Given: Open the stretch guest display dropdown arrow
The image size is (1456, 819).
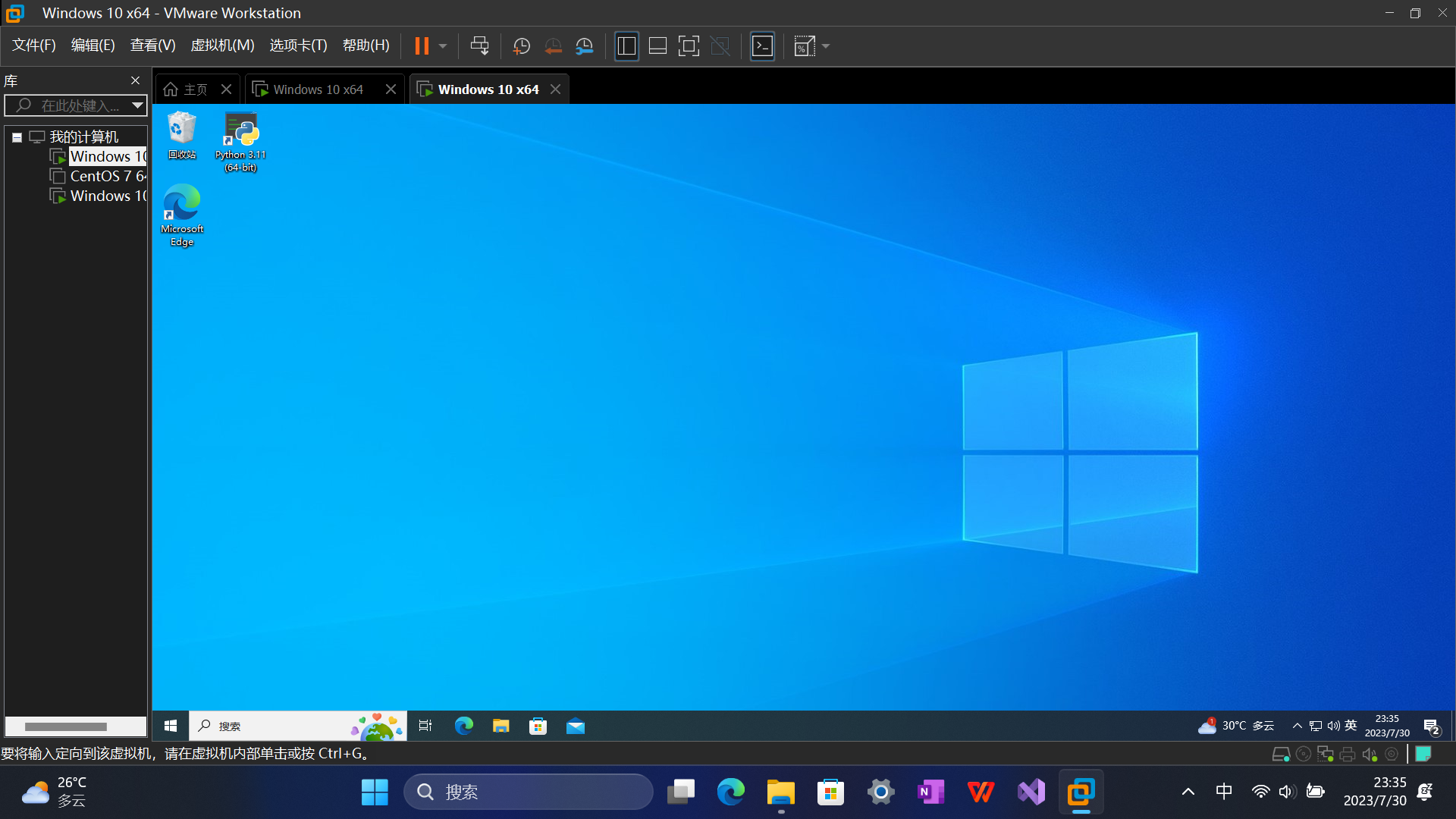Looking at the screenshot, I should tap(826, 46).
